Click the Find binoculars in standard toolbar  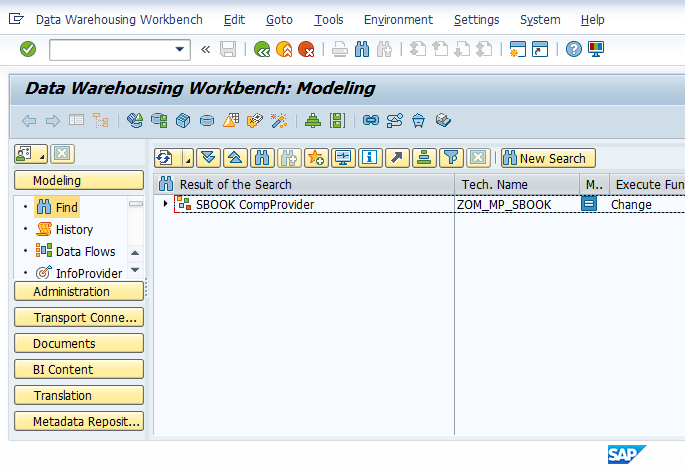point(362,49)
